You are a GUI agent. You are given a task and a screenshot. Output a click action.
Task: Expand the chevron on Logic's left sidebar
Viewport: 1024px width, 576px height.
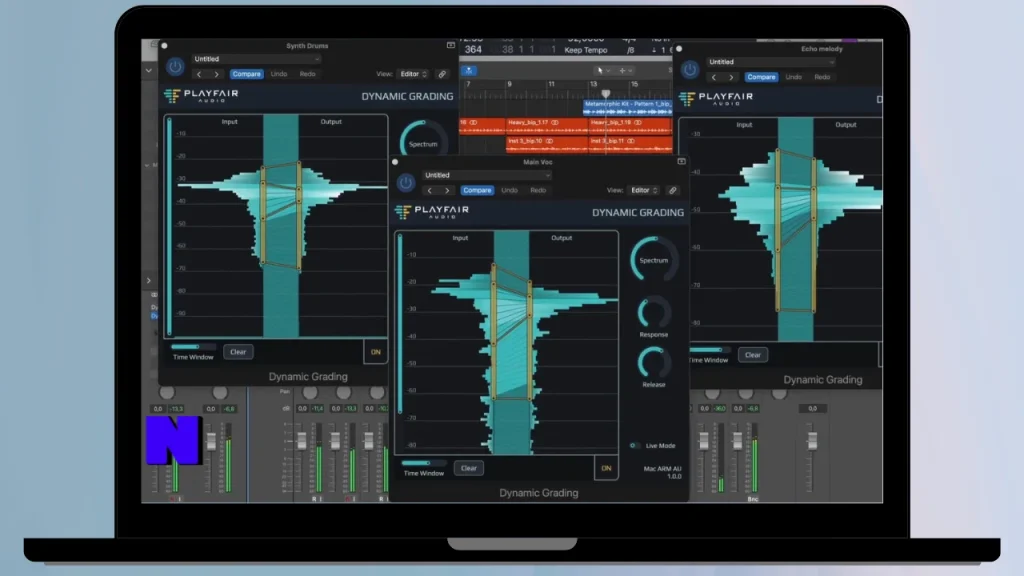pos(149,280)
